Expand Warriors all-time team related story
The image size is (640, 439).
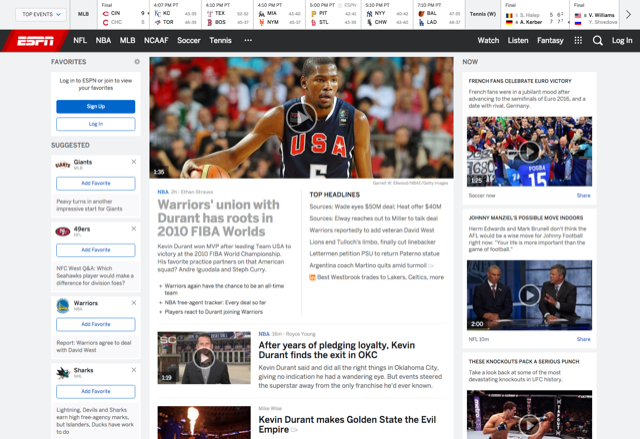222,289
